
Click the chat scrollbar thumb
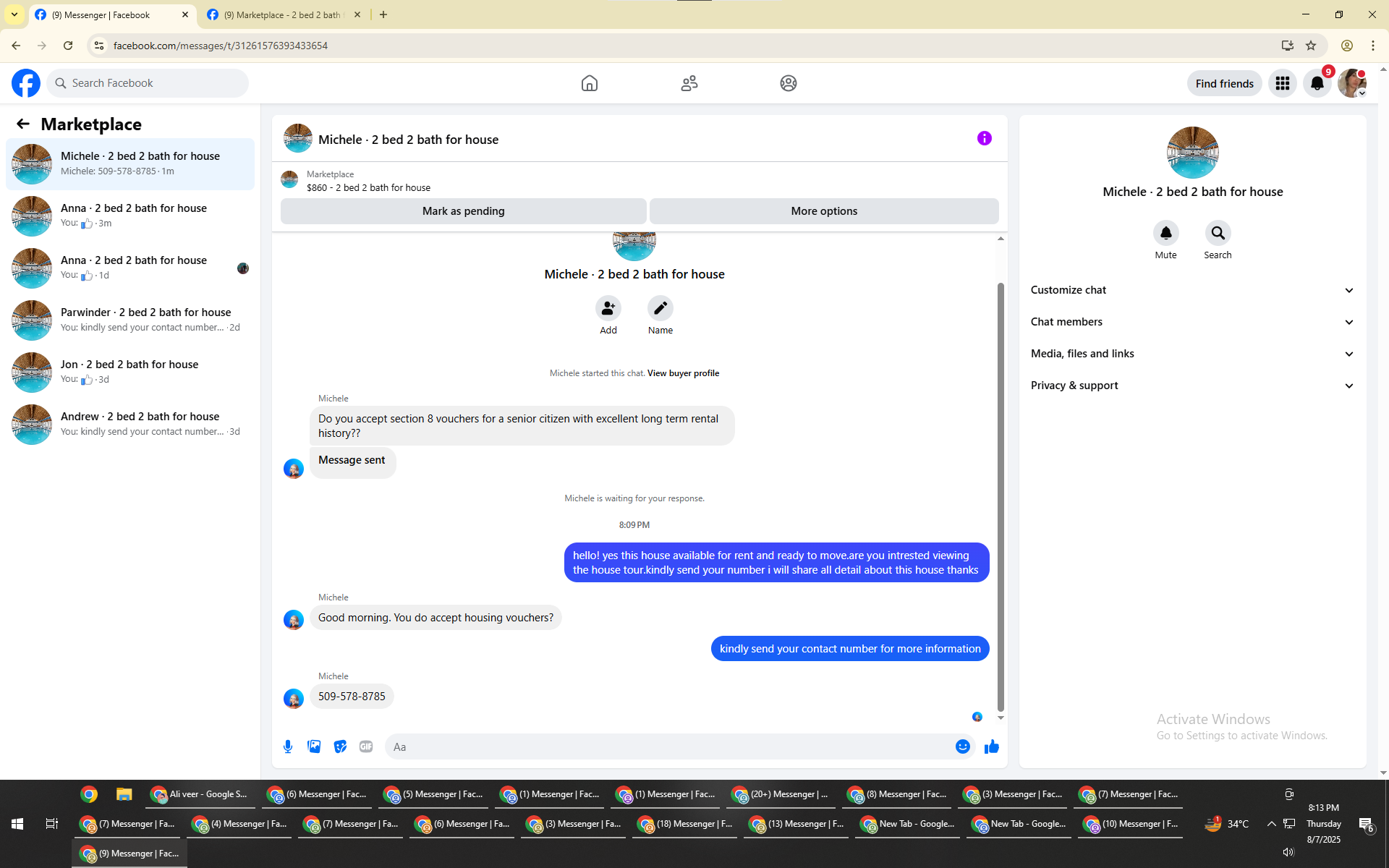click(x=1001, y=497)
